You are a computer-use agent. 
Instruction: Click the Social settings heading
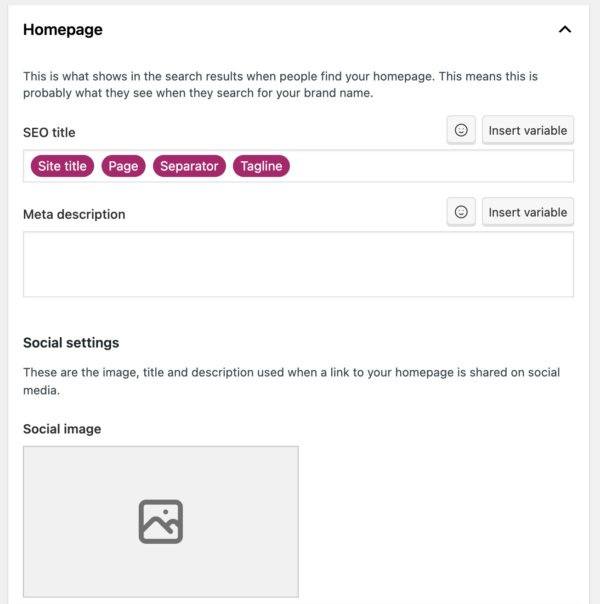click(71, 342)
